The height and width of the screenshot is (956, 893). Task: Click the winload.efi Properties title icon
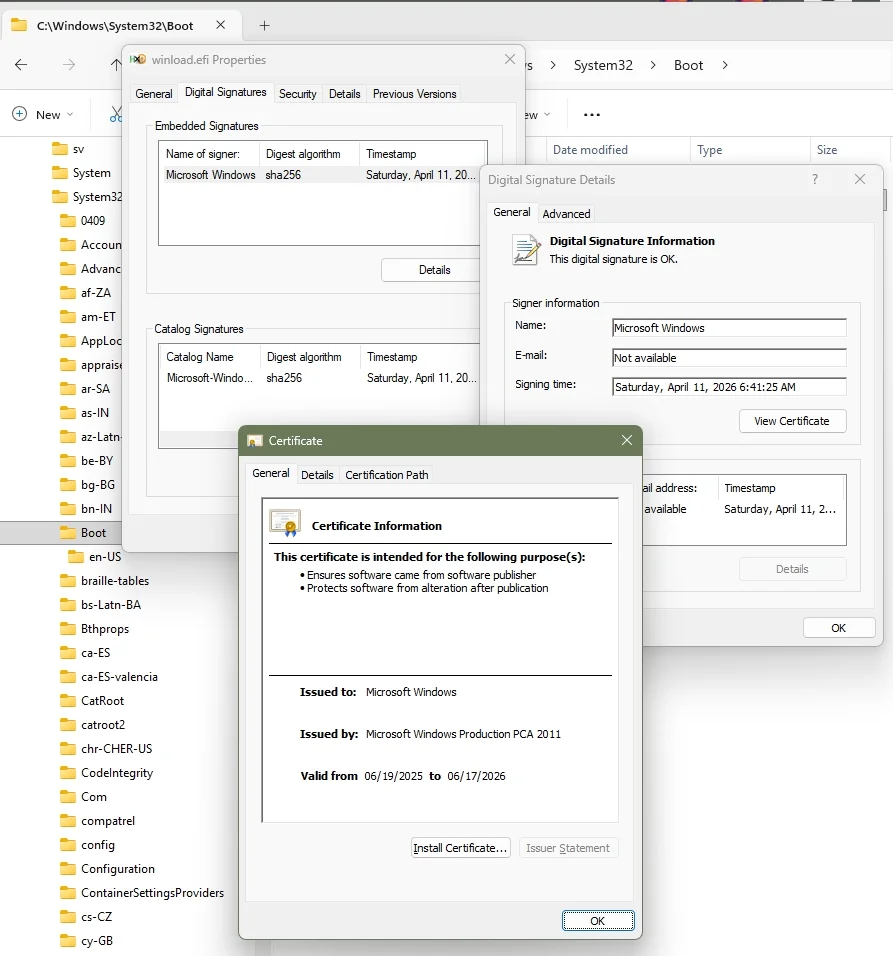(138, 59)
